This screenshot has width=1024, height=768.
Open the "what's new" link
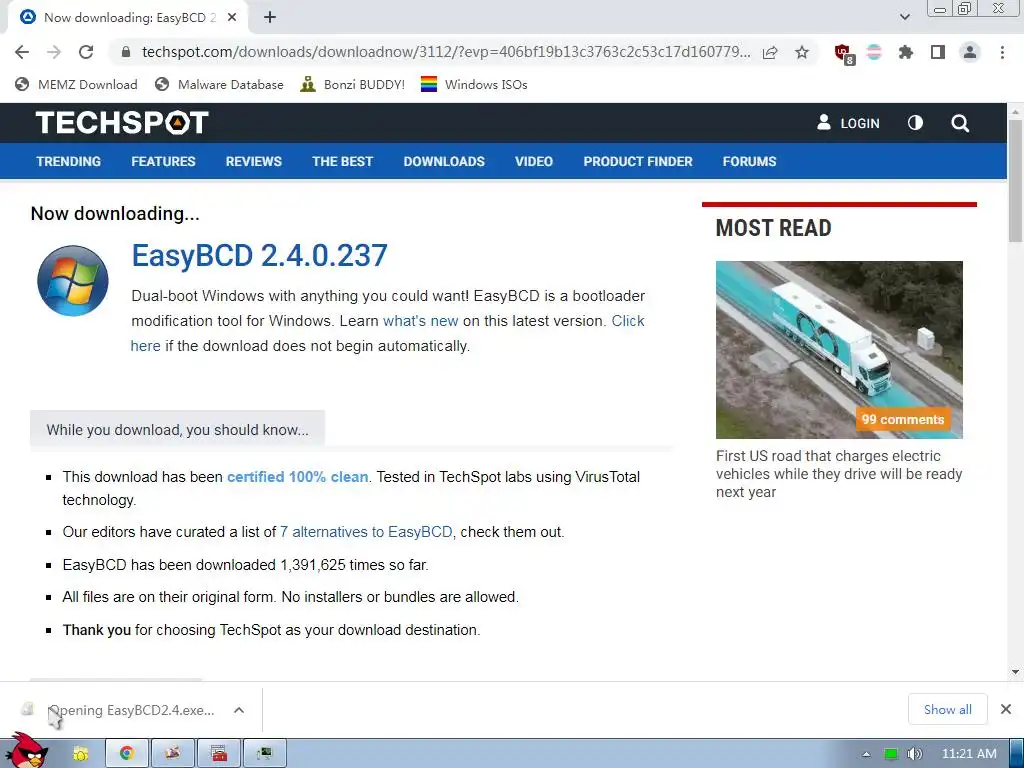(x=421, y=321)
